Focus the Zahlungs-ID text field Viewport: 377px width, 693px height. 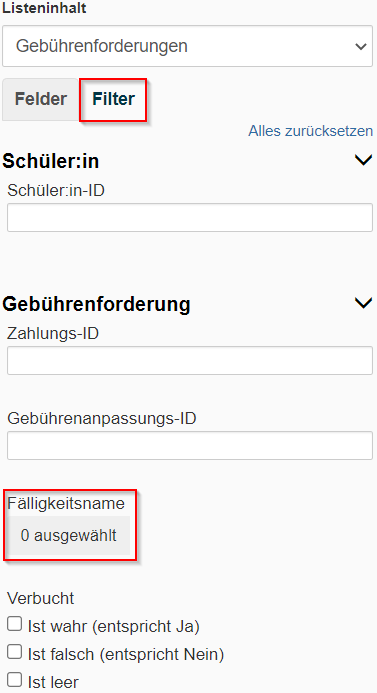190,360
